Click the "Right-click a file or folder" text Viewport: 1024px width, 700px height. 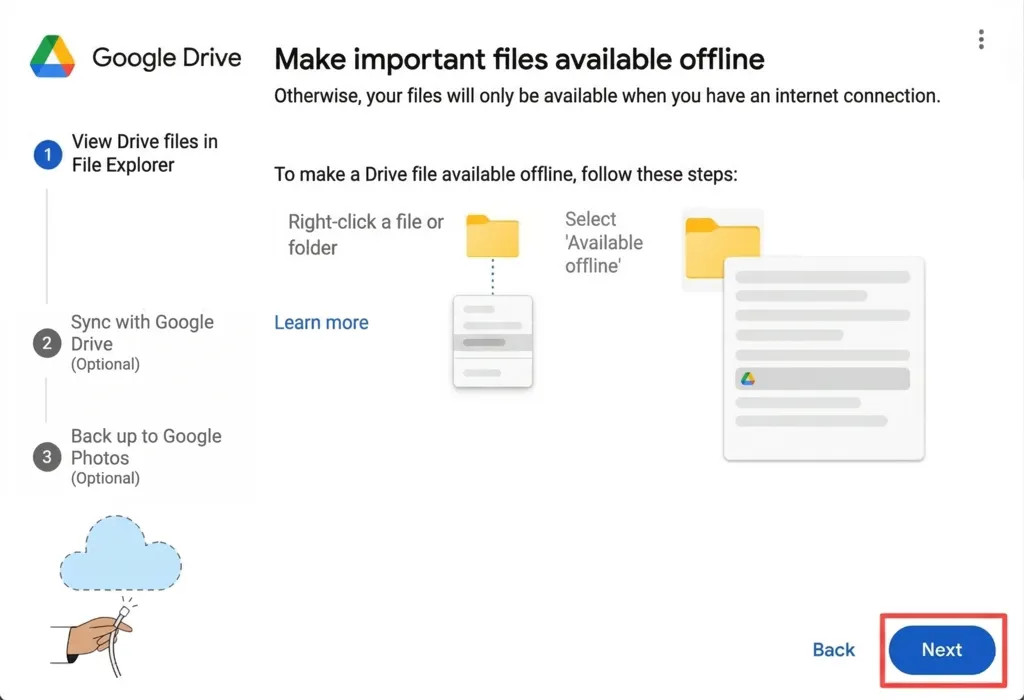point(365,235)
